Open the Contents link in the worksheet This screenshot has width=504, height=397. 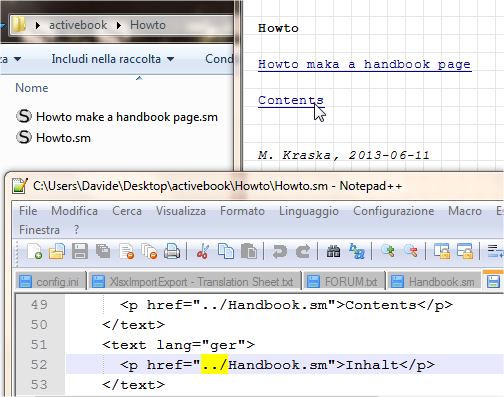[x=291, y=100]
